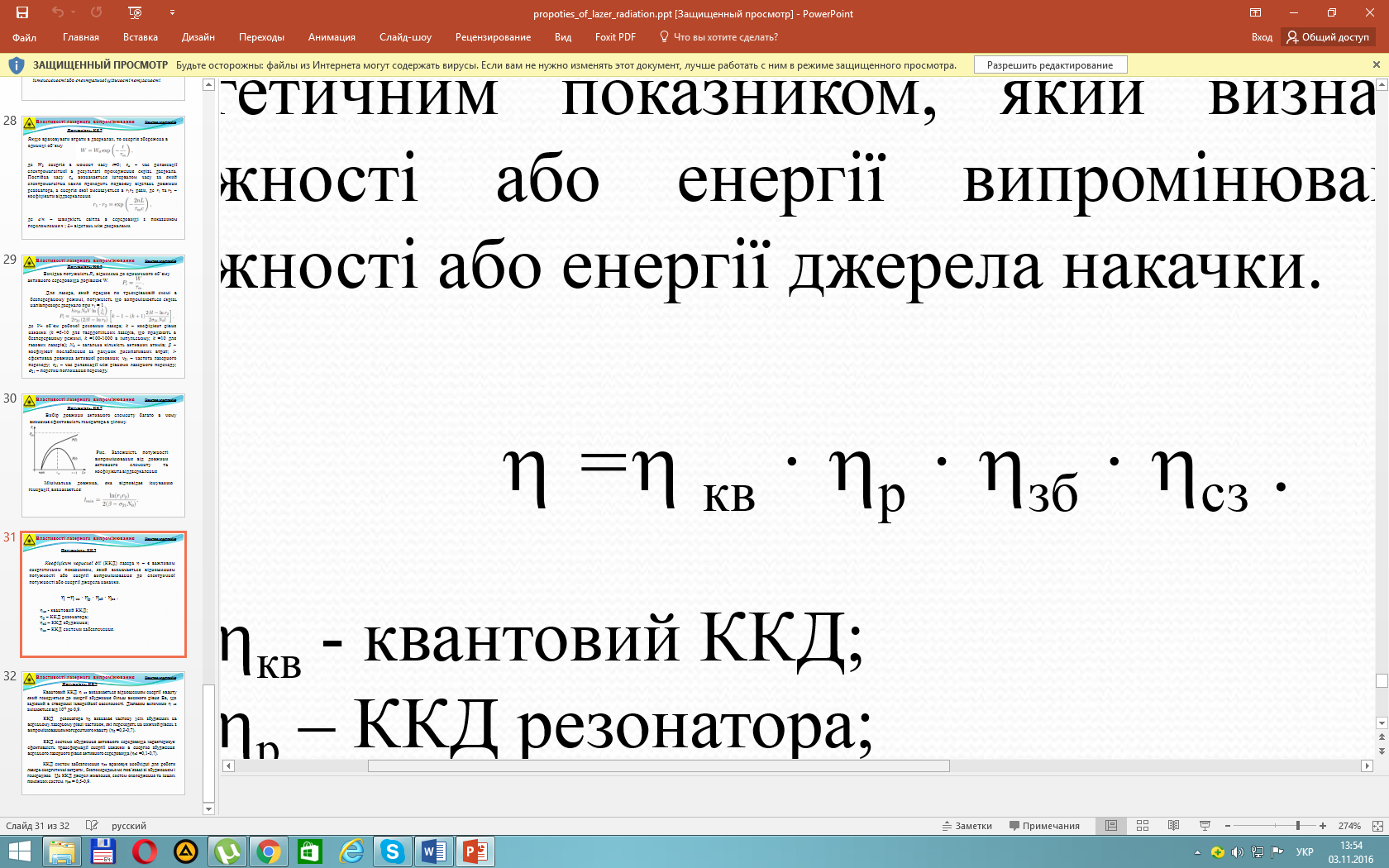Image resolution: width=1389 pixels, height=868 pixels.
Task: Fit slide to current window
Action: coord(1377,826)
